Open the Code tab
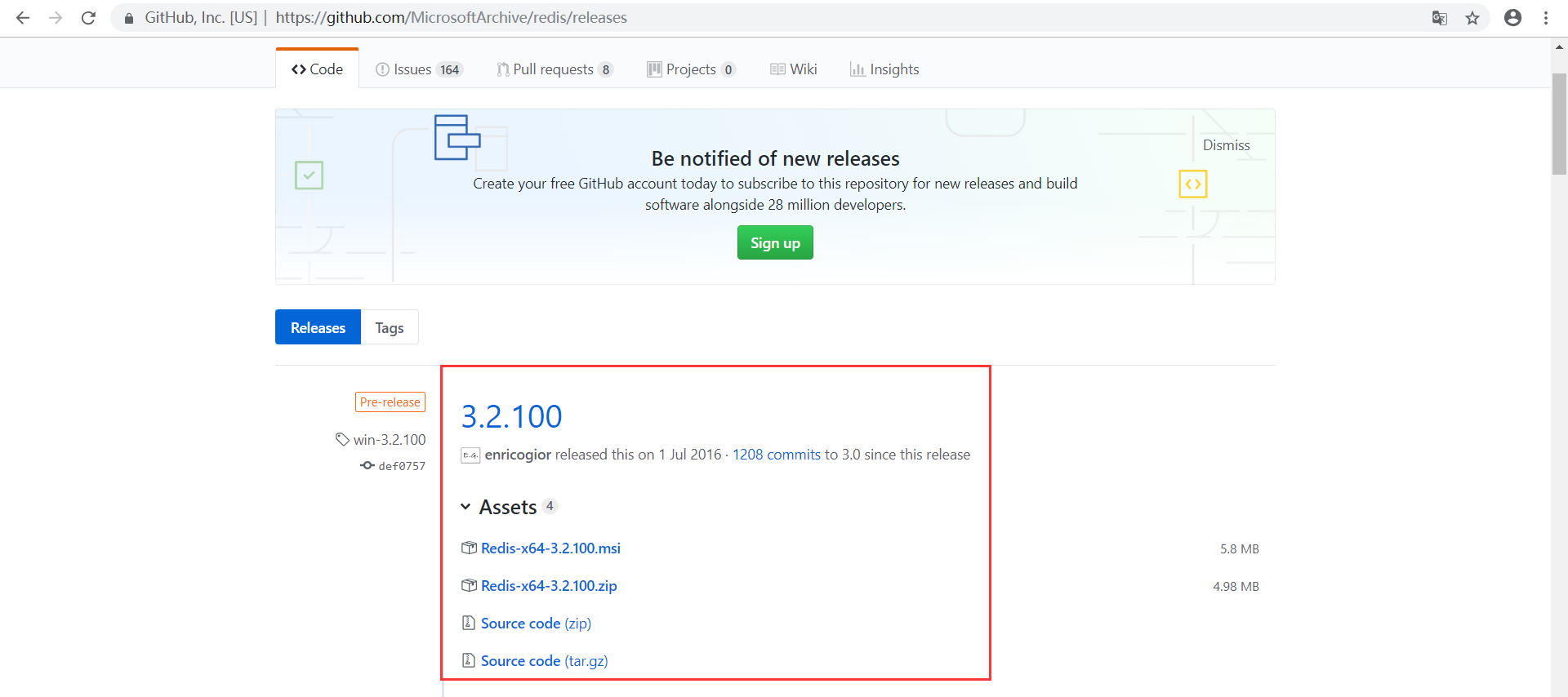The image size is (1568, 697). (317, 69)
